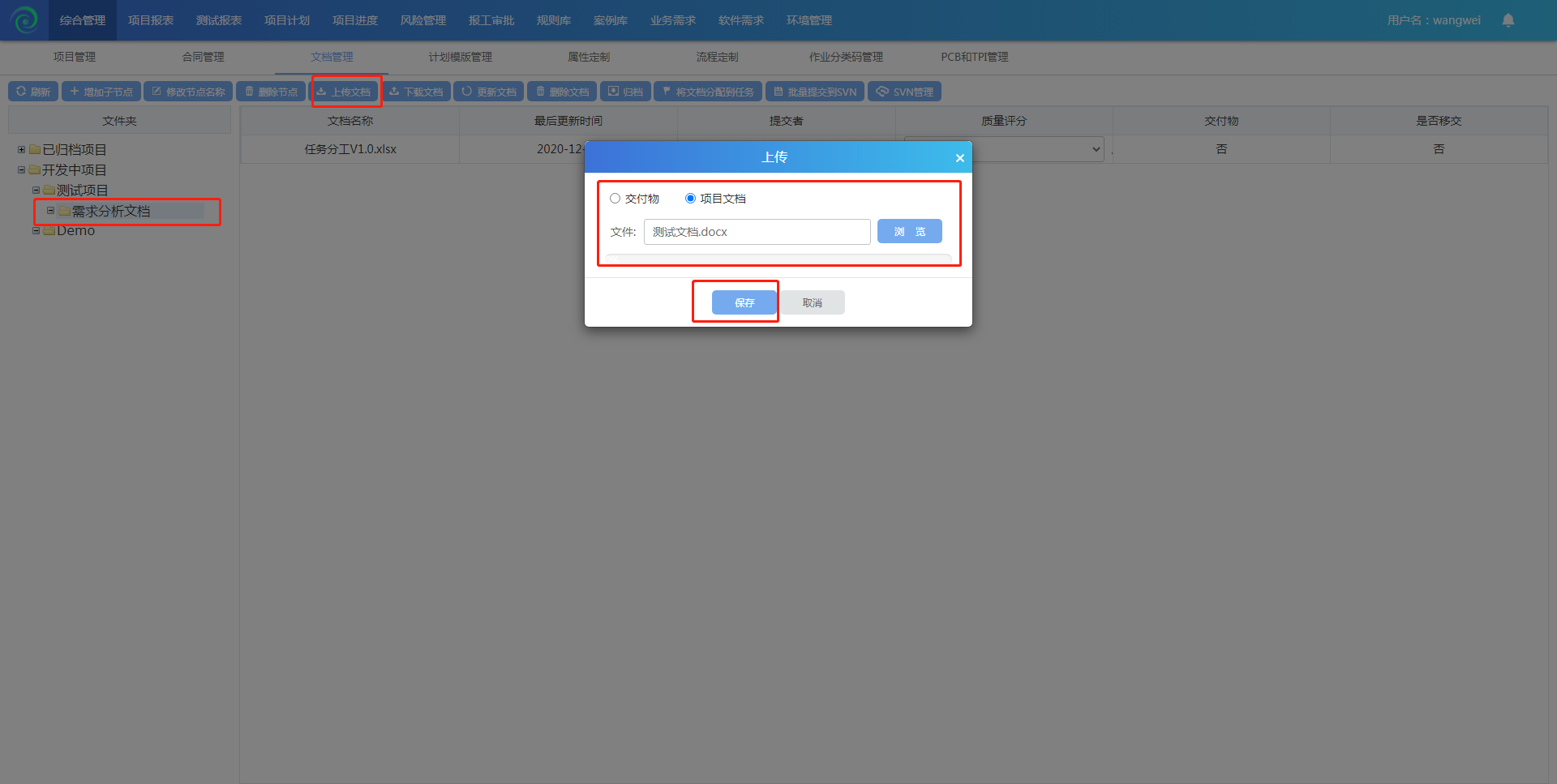The width and height of the screenshot is (1557, 784).
Task: Click the 否 value under 是否移交
Action: coord(1439,149)
